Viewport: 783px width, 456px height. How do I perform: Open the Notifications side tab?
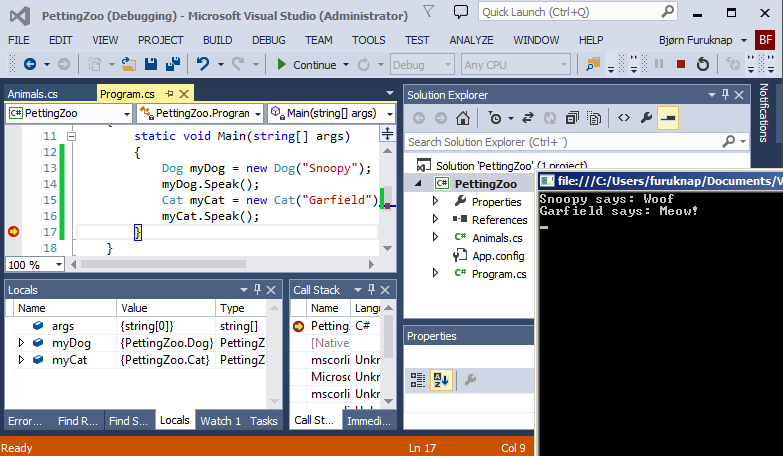[764, 113]
